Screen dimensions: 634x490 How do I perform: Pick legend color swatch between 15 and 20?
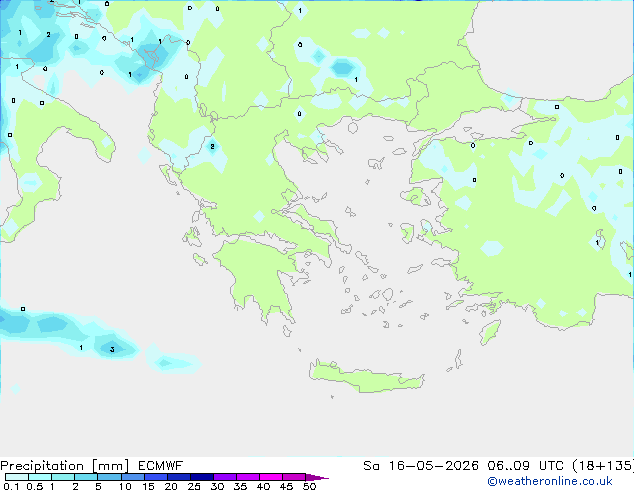(x=156, y=477)
